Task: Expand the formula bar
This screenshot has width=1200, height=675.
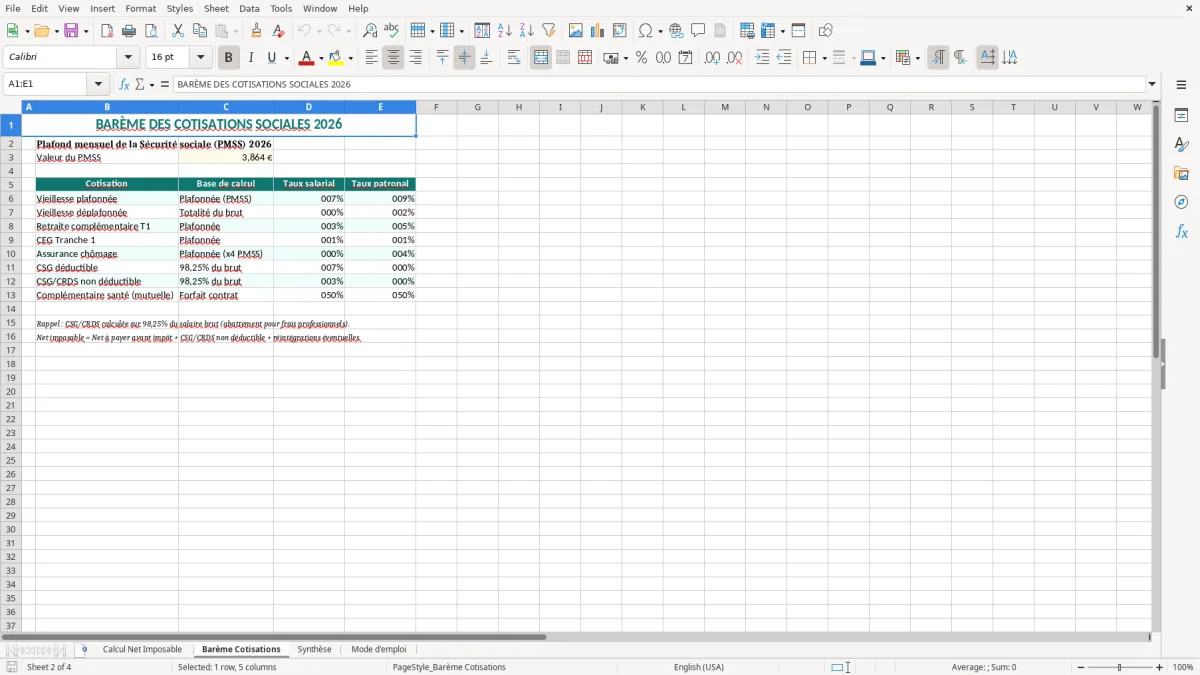Action: (1152, 84)
